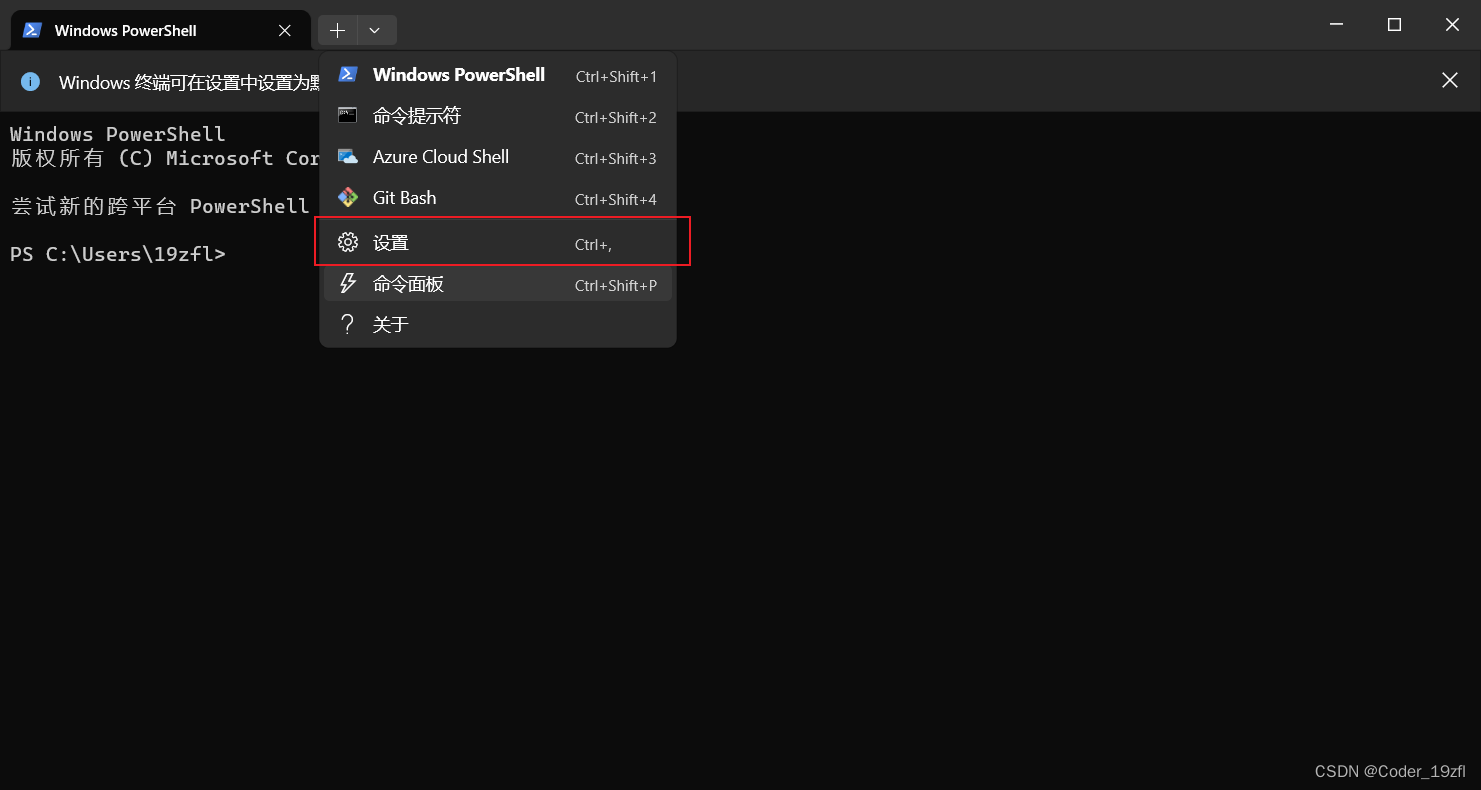This screenshot has width=1481, height=790.
Task: Select 关于 from the dropdown menu
Action: pos(390,323)
